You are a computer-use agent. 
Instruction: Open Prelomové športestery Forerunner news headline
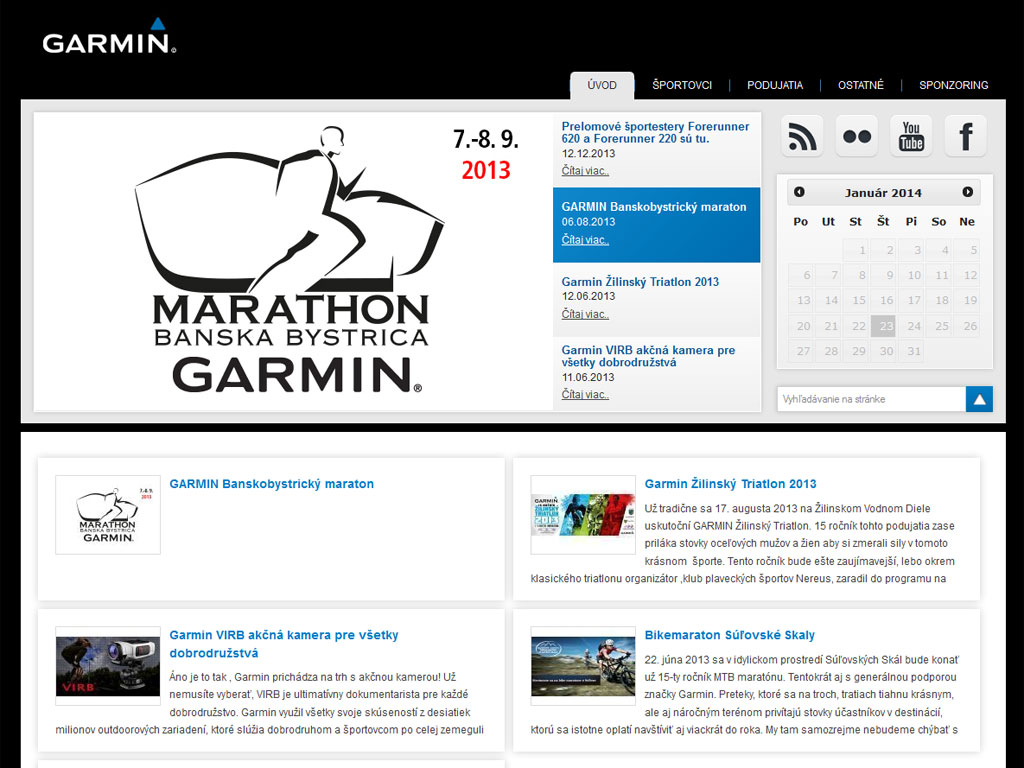(655, 133)
